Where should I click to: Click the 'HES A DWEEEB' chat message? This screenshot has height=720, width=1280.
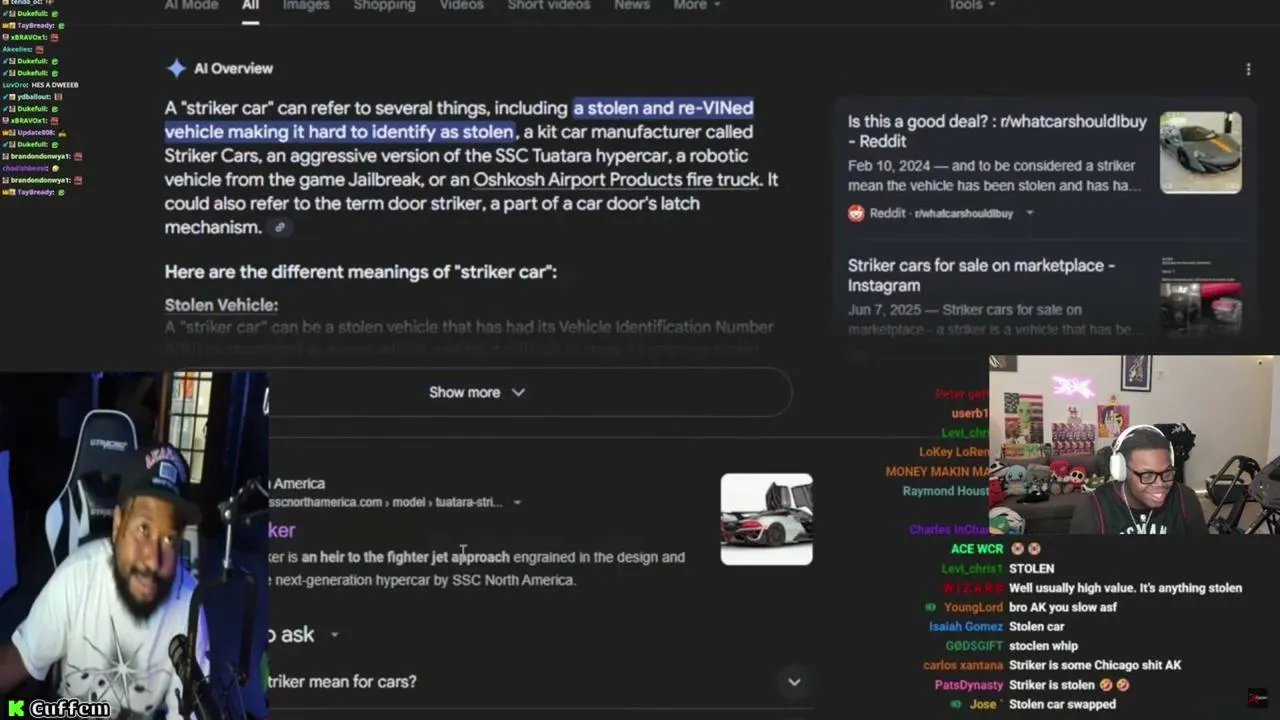tap(55, 85)
